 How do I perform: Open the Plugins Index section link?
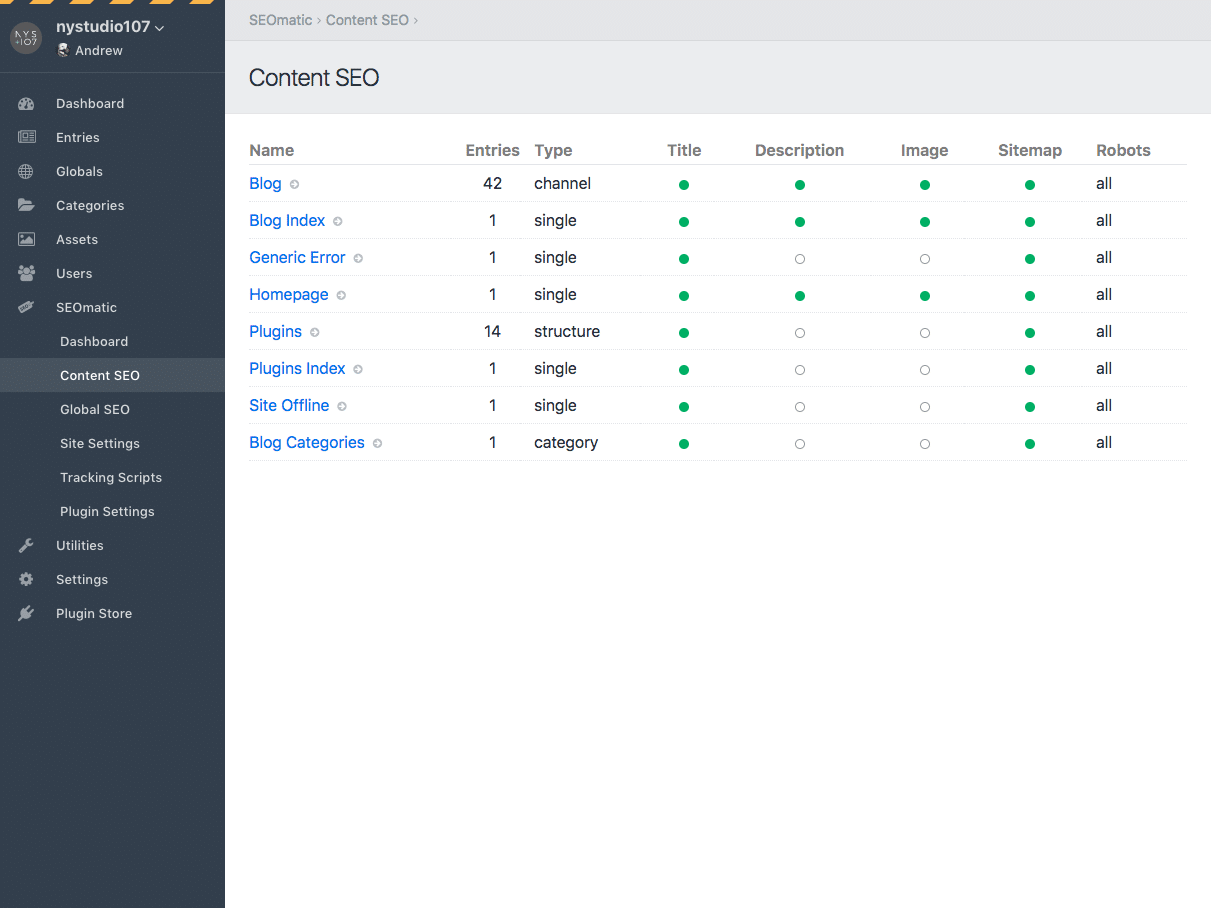click(x=297, y=369)
